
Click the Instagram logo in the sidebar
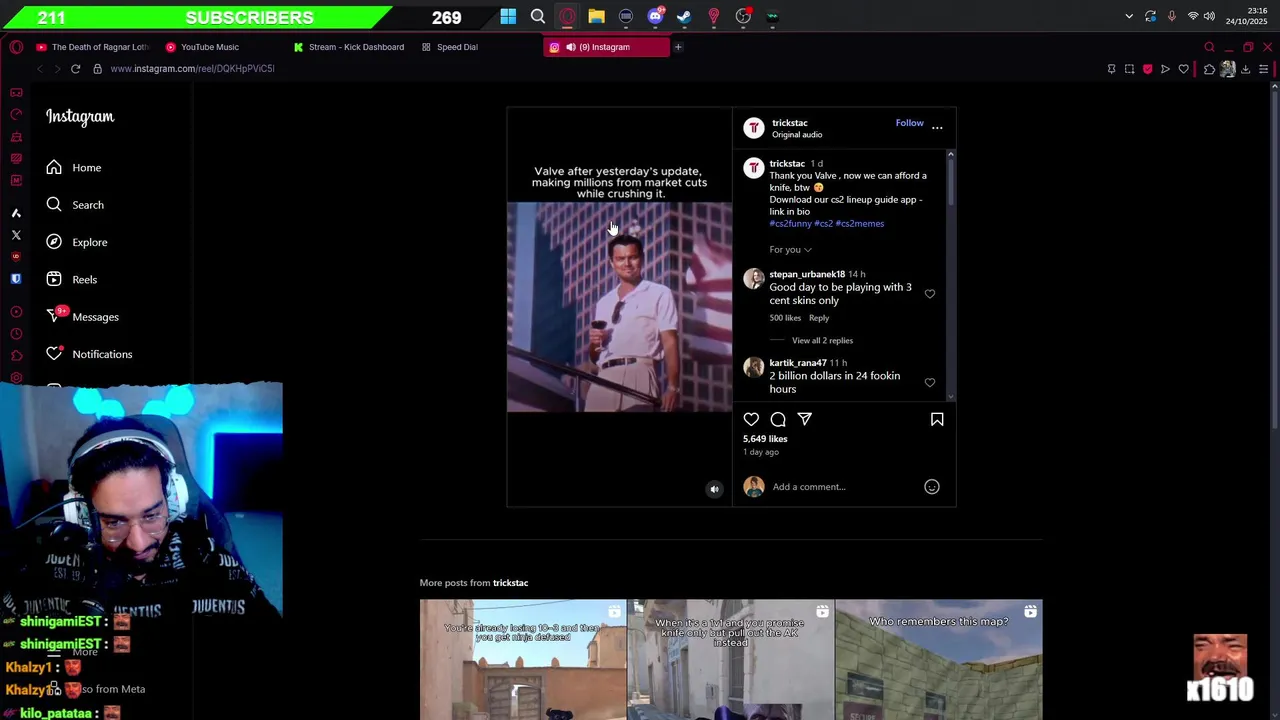point(80,117)
